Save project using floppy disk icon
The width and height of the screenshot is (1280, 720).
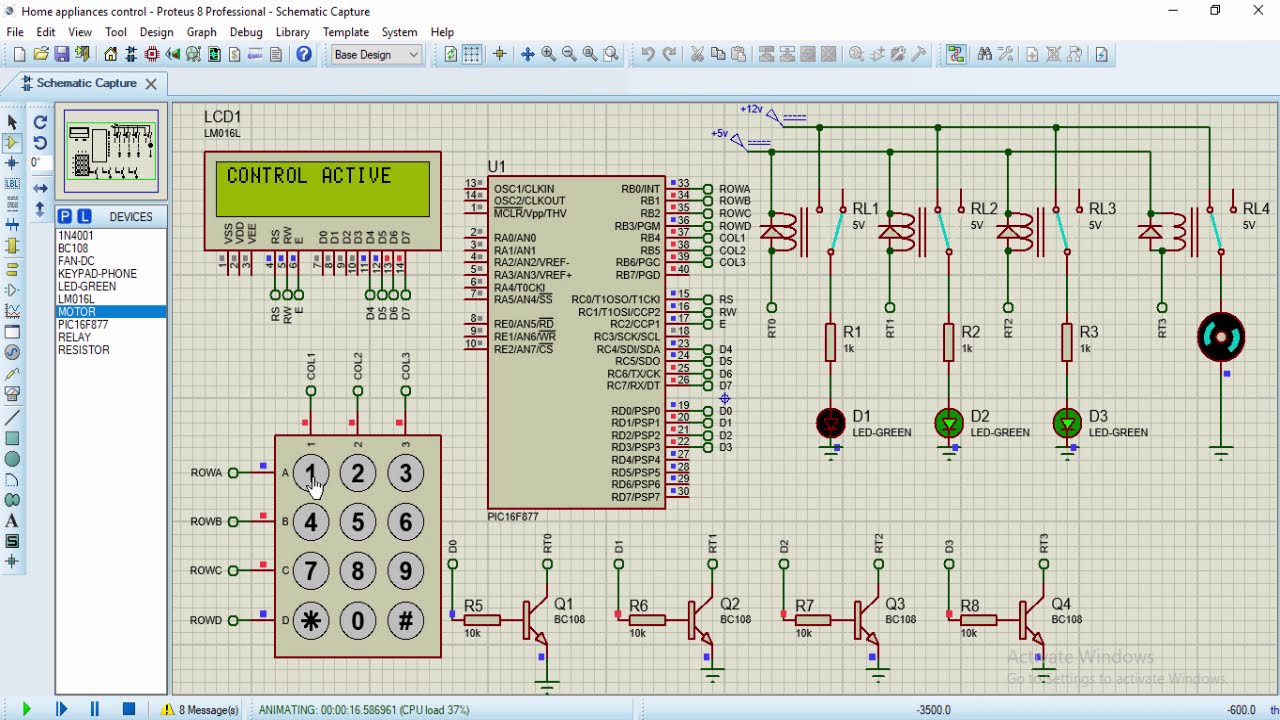pos(62,54)
